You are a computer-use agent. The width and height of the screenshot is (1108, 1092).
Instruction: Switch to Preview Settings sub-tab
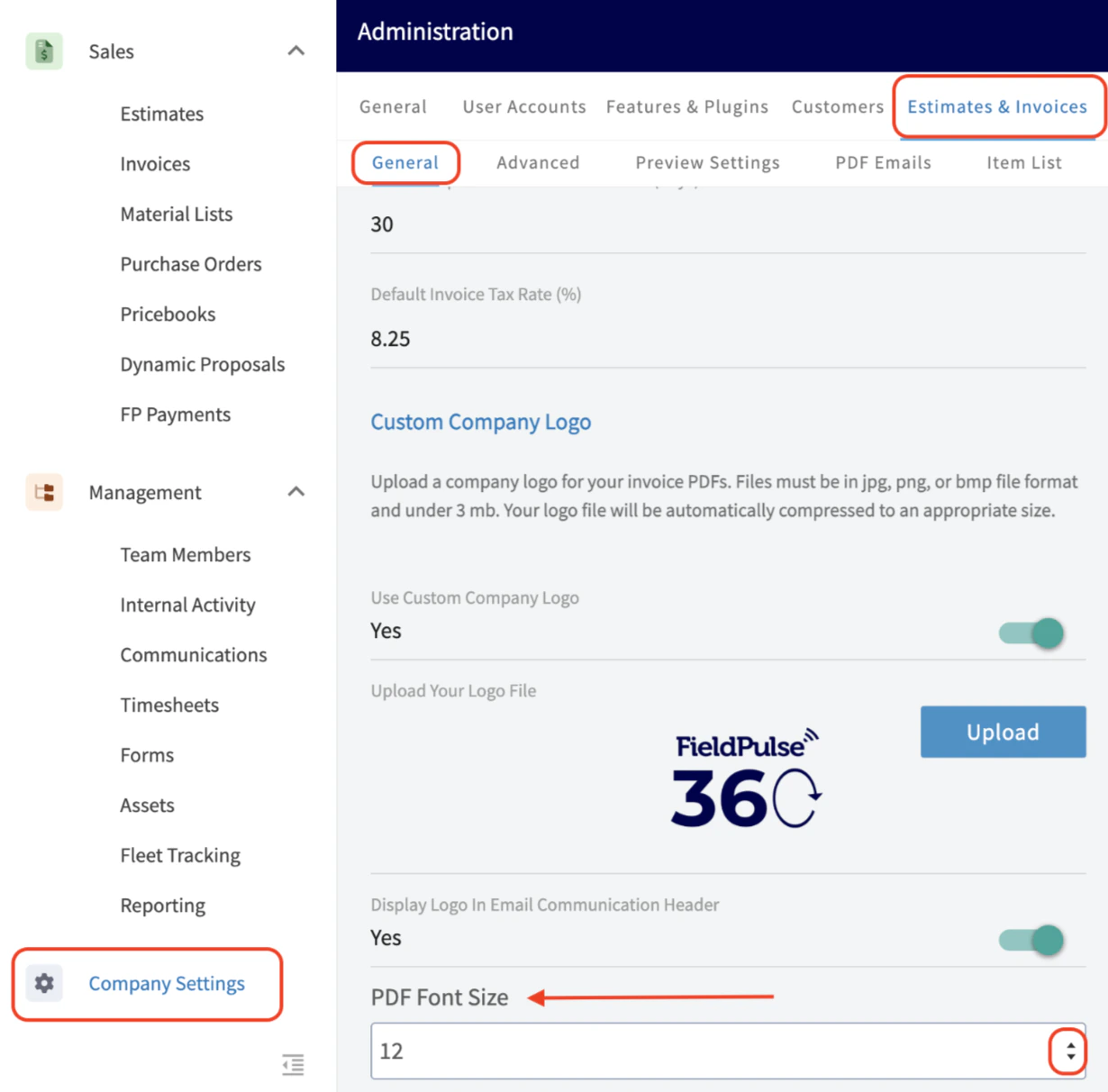coord(707,162)
